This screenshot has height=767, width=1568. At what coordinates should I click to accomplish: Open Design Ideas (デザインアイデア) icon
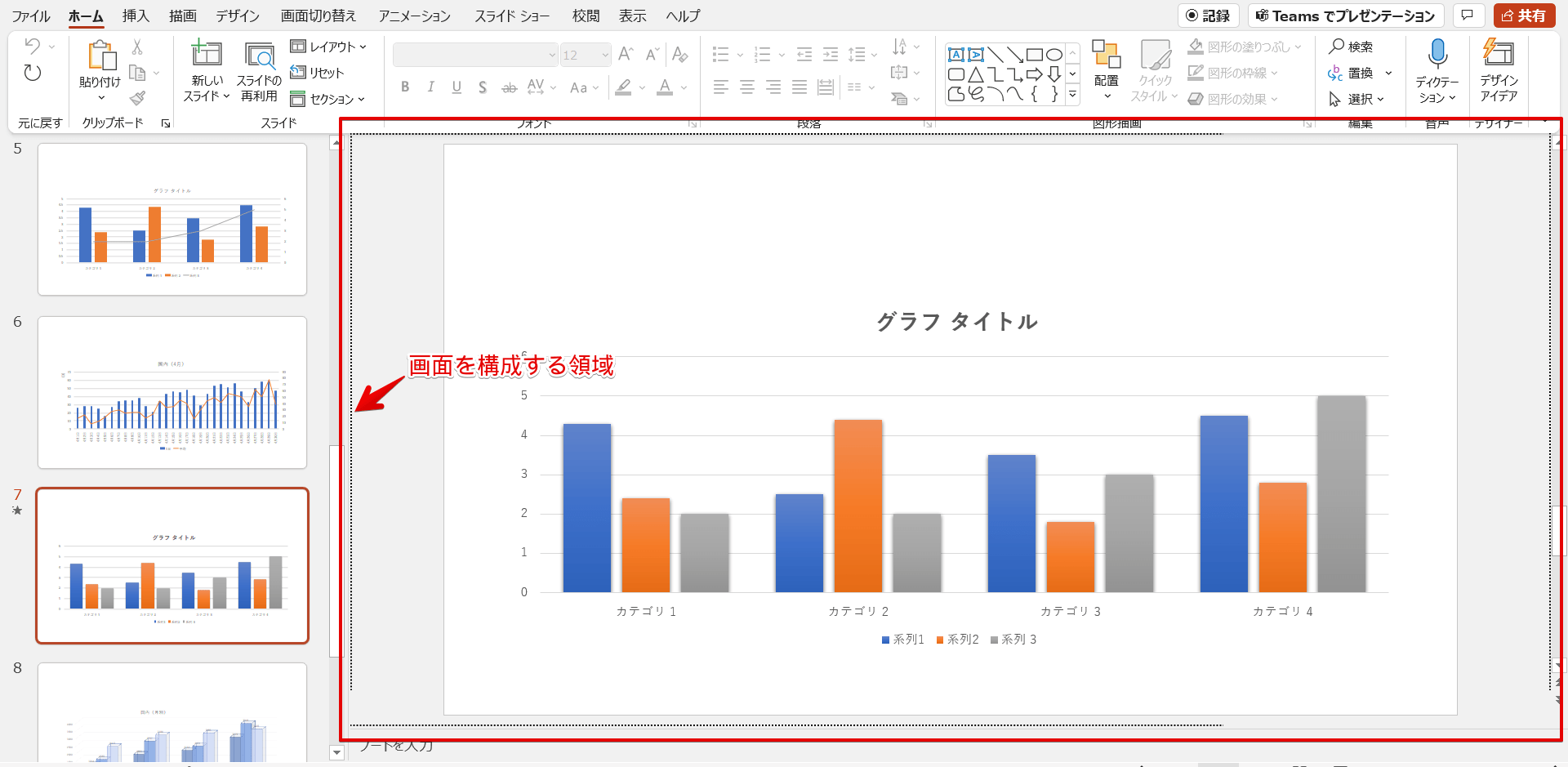1499,53
